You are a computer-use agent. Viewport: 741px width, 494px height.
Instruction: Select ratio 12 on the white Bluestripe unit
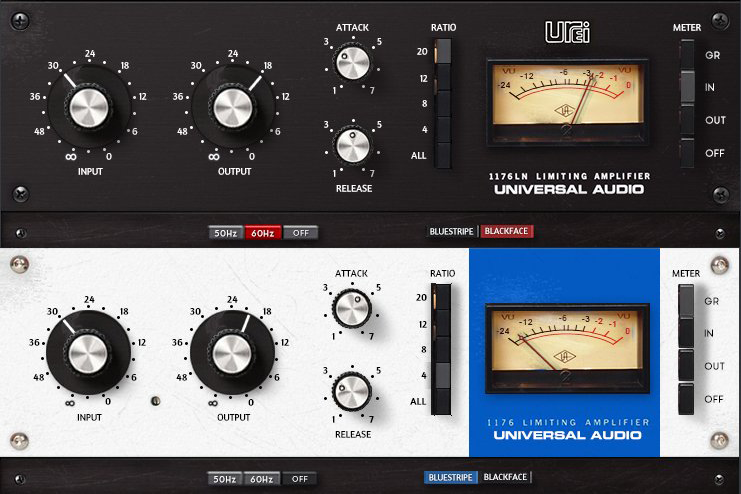pos(442,323)
